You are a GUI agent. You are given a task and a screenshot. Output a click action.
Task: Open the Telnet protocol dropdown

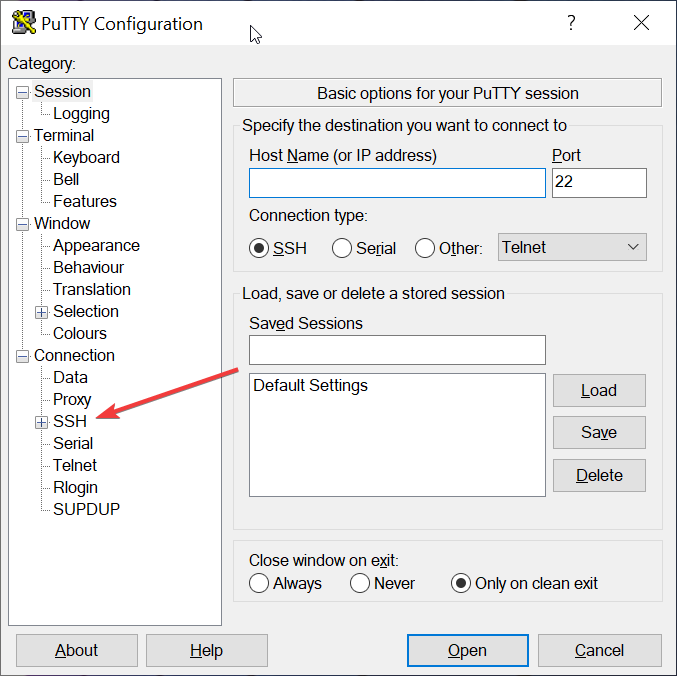pyautogui.click(x=572, y=247)
